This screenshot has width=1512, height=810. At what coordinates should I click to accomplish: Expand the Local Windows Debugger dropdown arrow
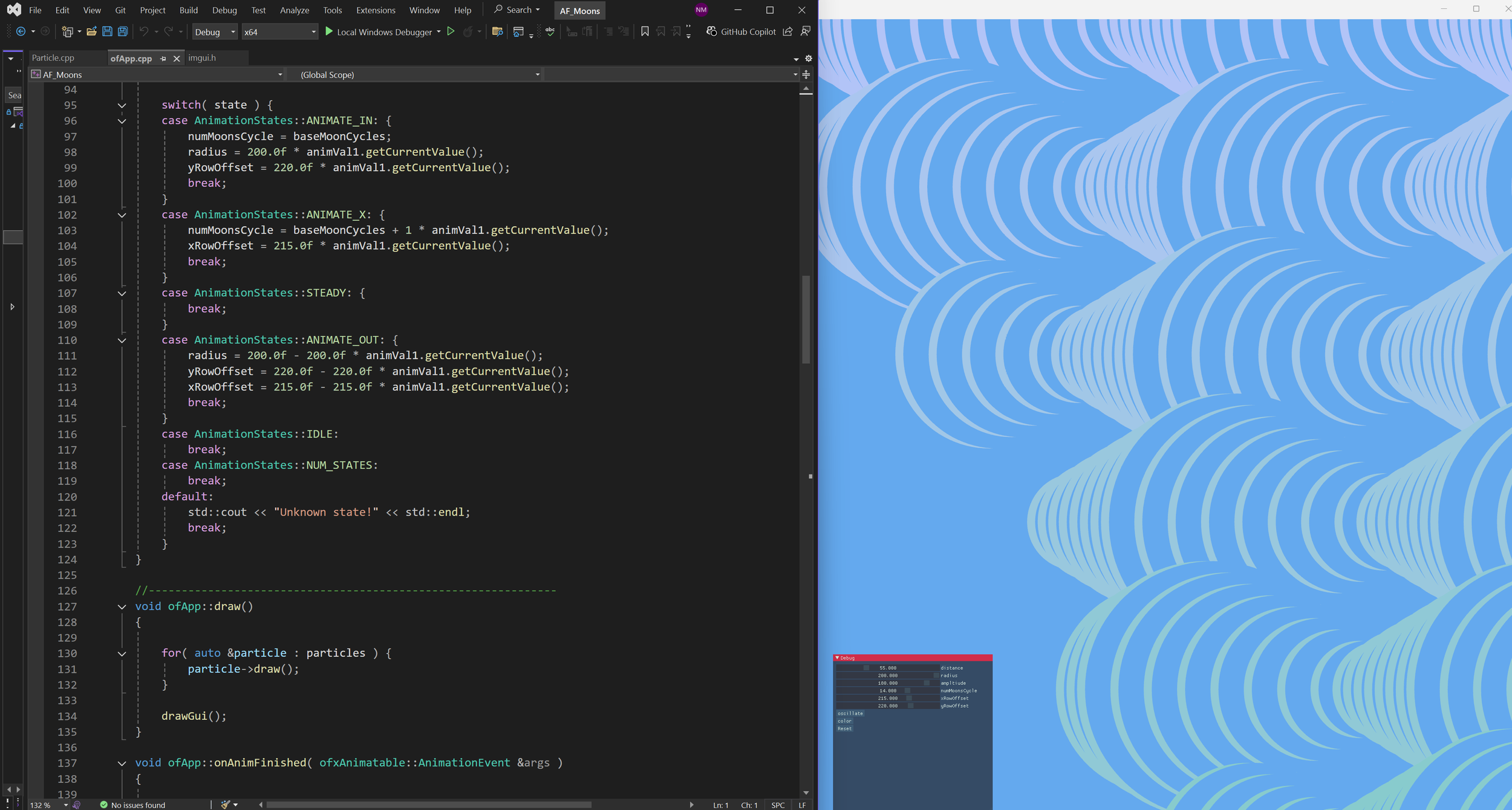pyautogui.click(x=438, y=32)
